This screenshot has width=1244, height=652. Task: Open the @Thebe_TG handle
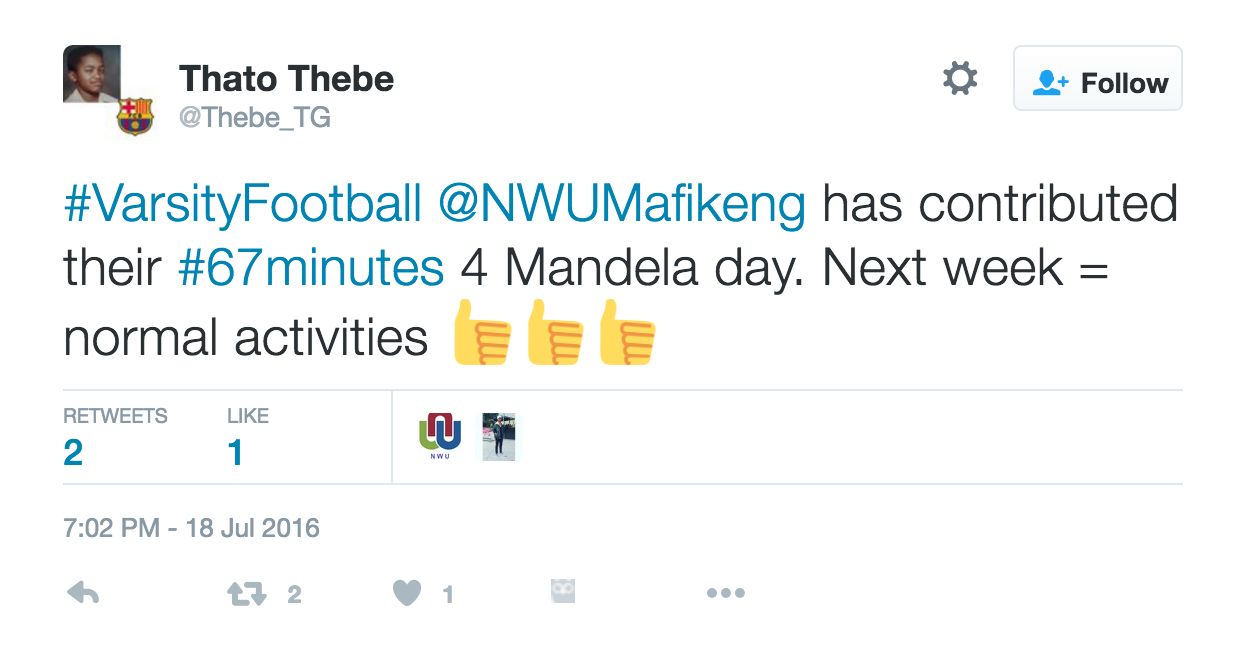click(x=254, y=118)
